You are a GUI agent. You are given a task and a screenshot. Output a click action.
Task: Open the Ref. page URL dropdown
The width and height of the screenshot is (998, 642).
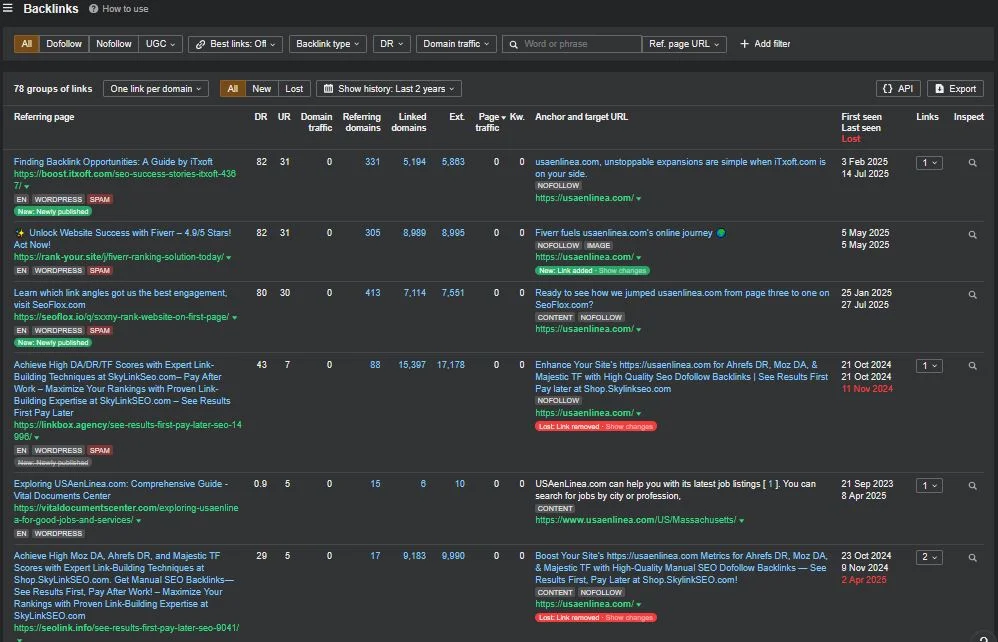click(x=684, y=44)
